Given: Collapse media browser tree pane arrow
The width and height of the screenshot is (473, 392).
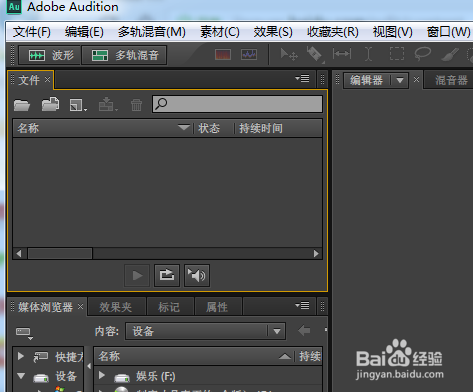Looking at the screenshot, I should pos(89,366).
